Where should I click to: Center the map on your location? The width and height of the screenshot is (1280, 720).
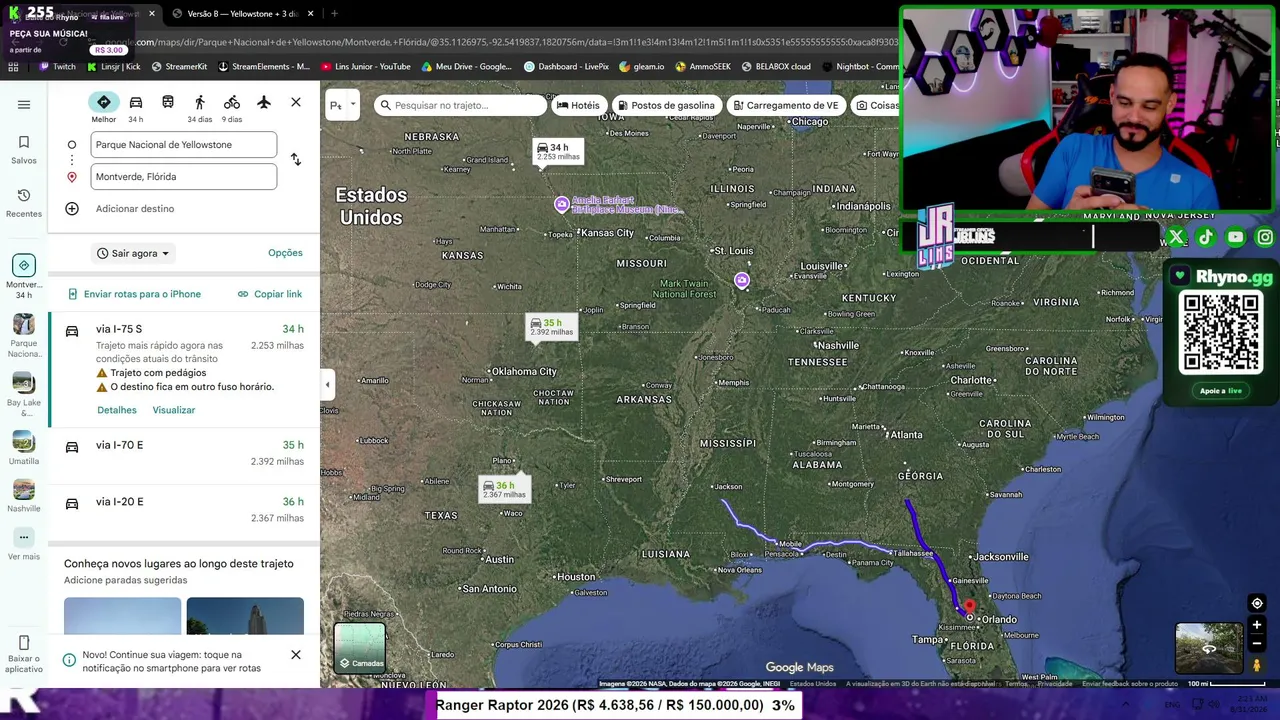coord(1257,603)
